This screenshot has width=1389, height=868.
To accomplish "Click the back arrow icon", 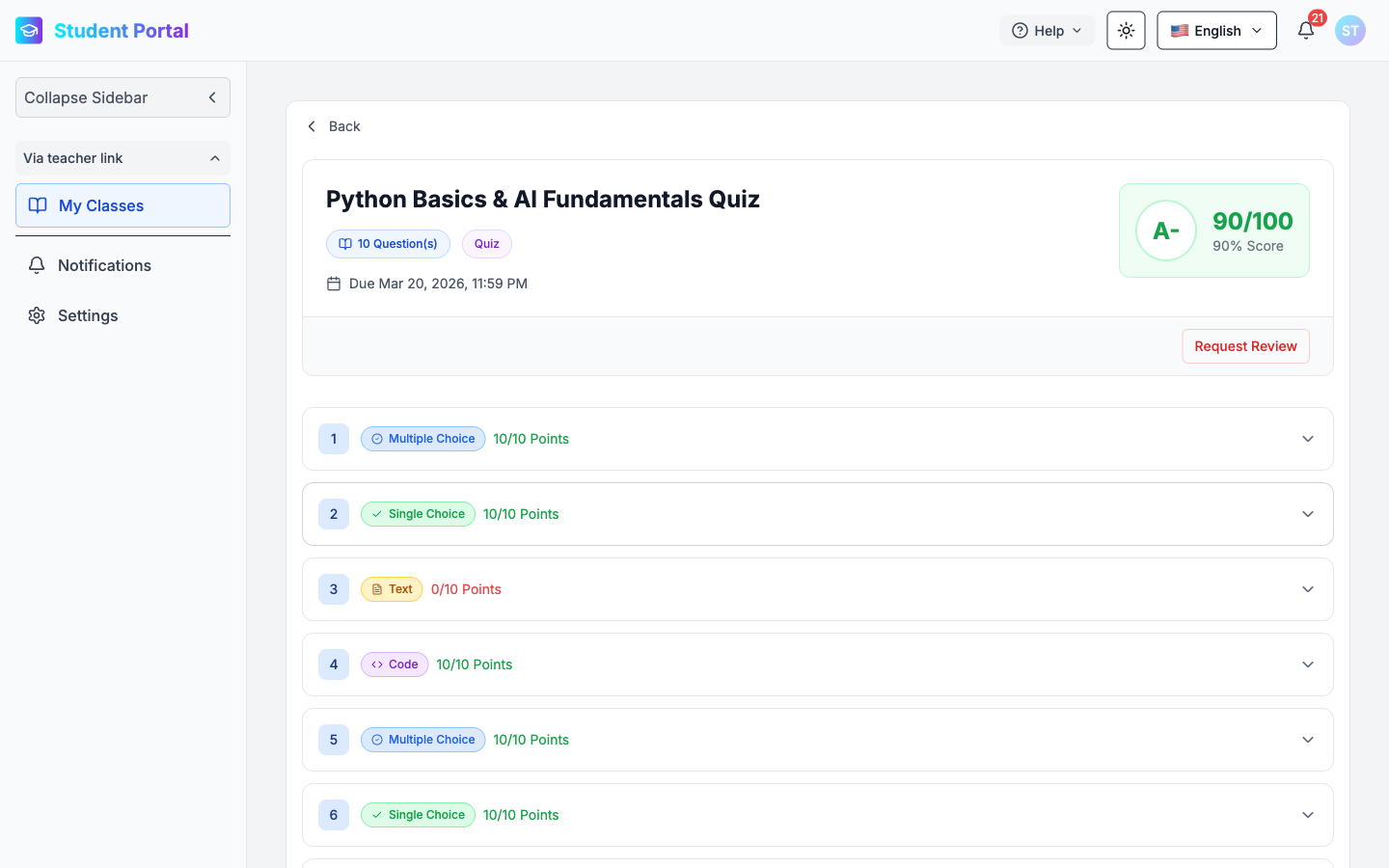I will 312,126.
